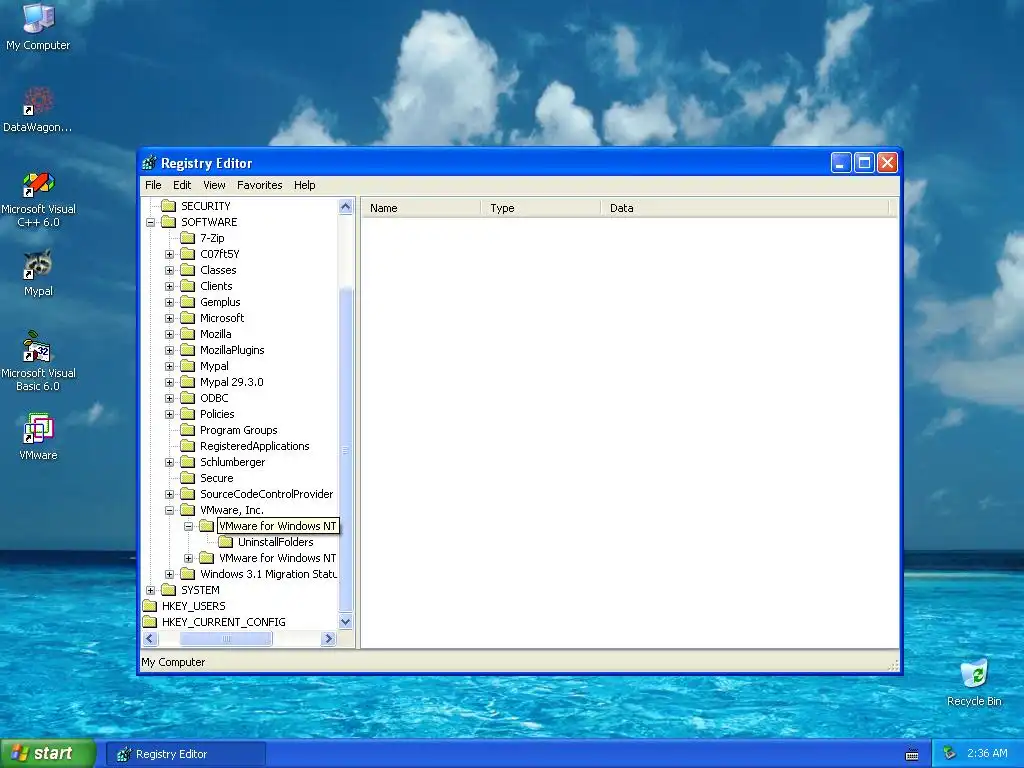Click Registry Editor taskbar button

coord(186,754)
